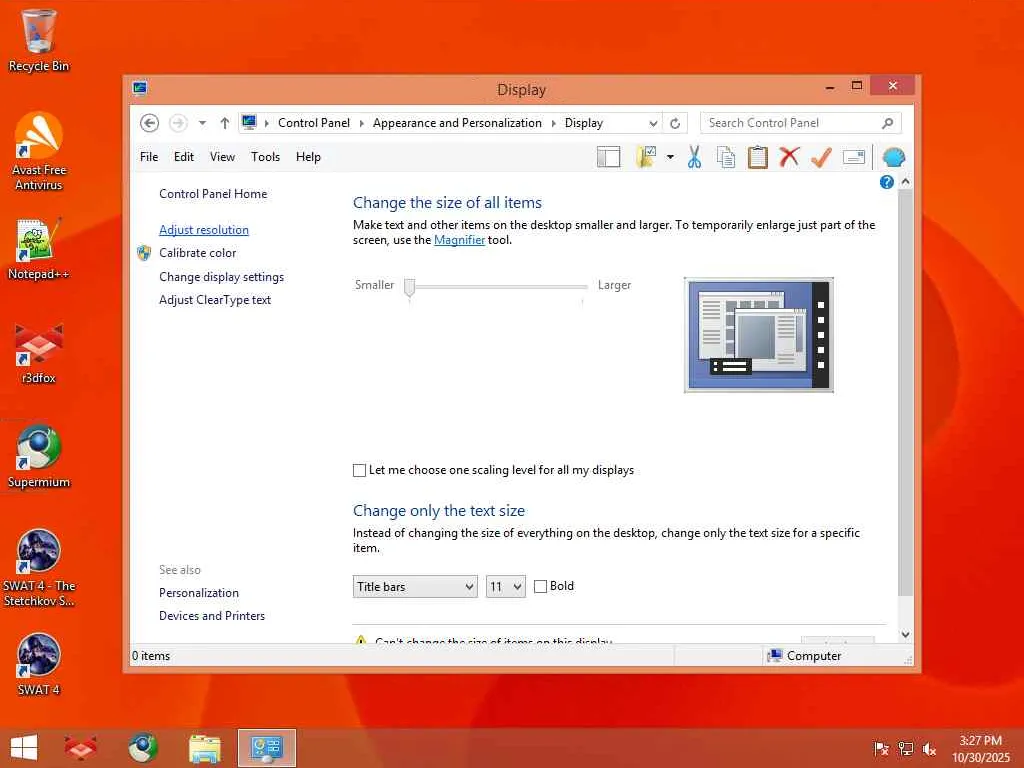This screenshot has width=1024, height=768.
Task: Open the Adjust resolution link
Action: tap(204, 230)
